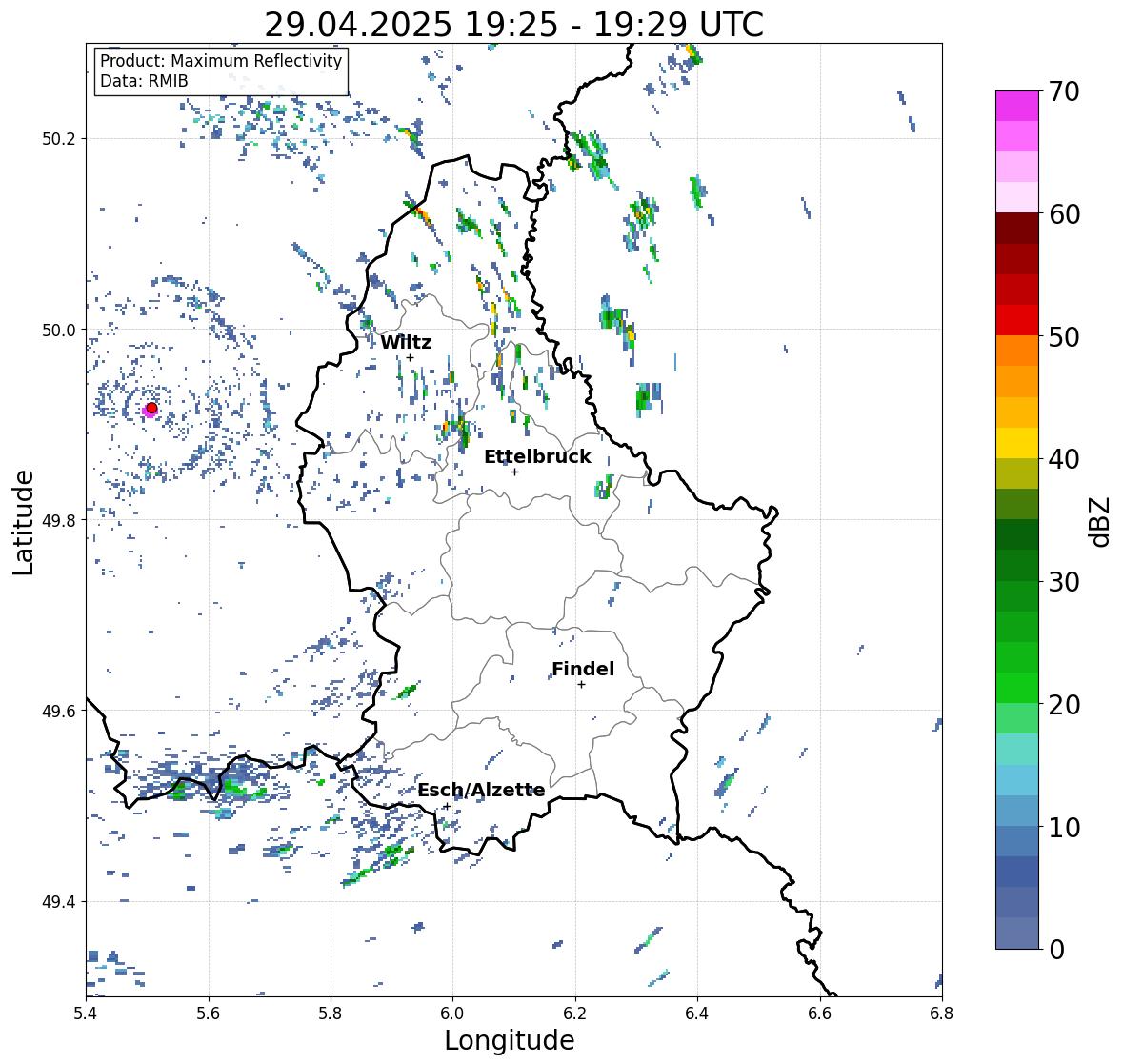This screenshot has width=1123, height=1064.
Task: Click the colorbar tick label 70
Action: click(x=1064, y=91)
